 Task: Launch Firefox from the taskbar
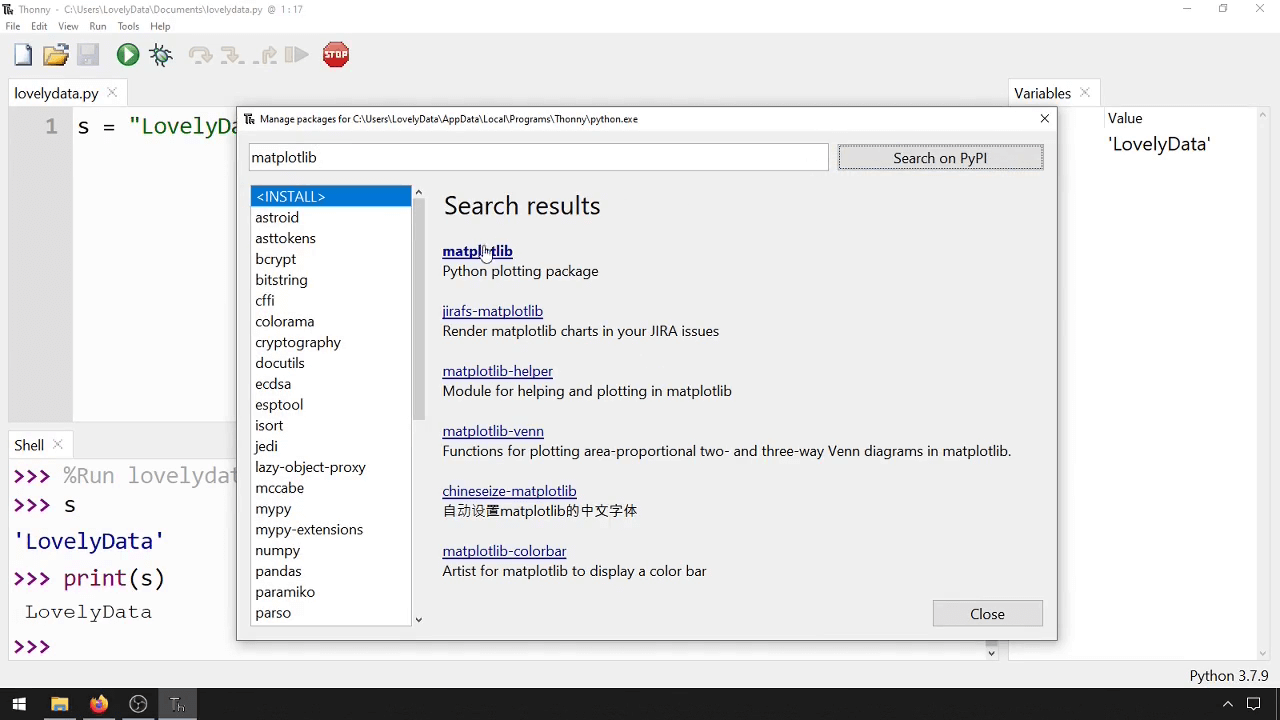click(98, 704)
